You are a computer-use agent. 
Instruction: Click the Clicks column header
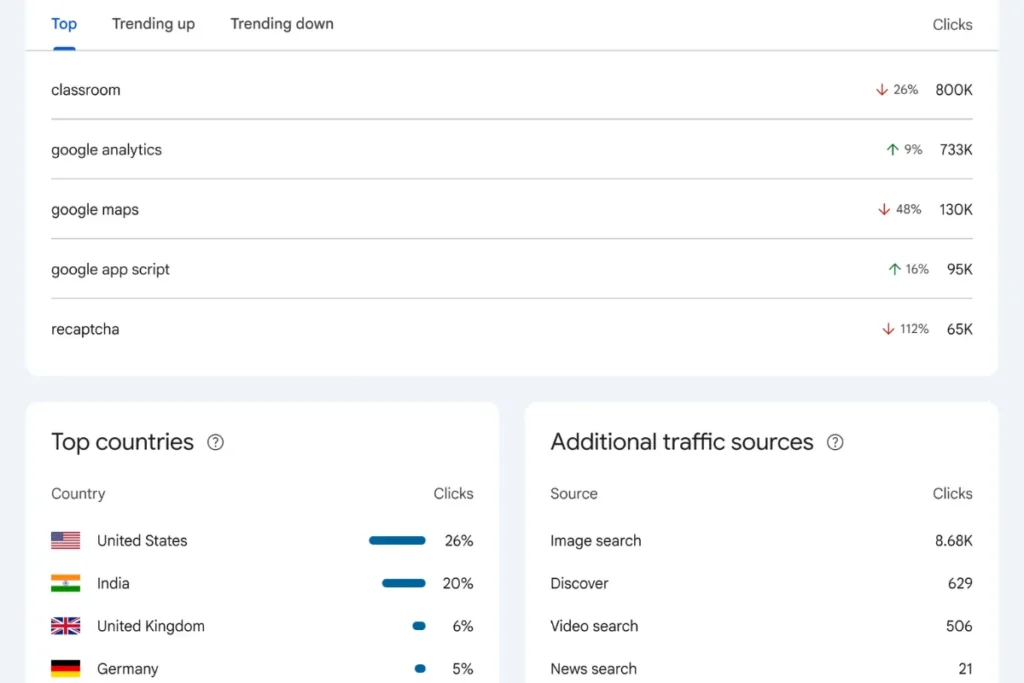coord(951,24)
